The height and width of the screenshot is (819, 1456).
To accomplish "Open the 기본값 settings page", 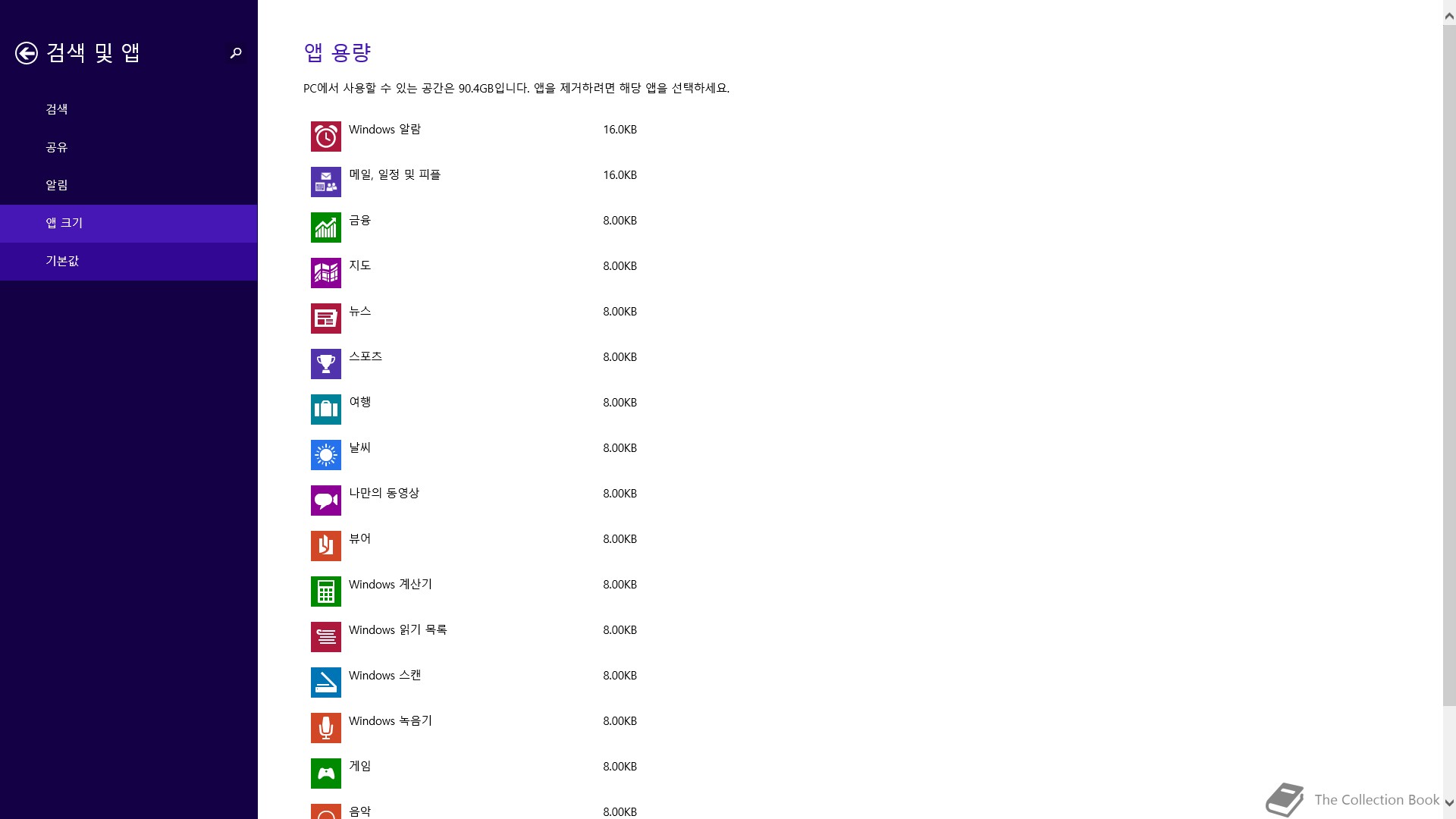I will 129,261.
